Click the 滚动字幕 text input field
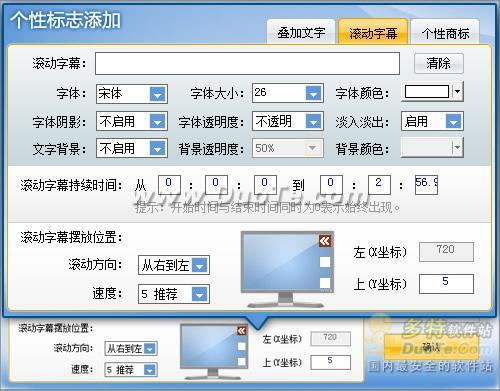This screenshot has width=500, height=391. tap(247, 63)
